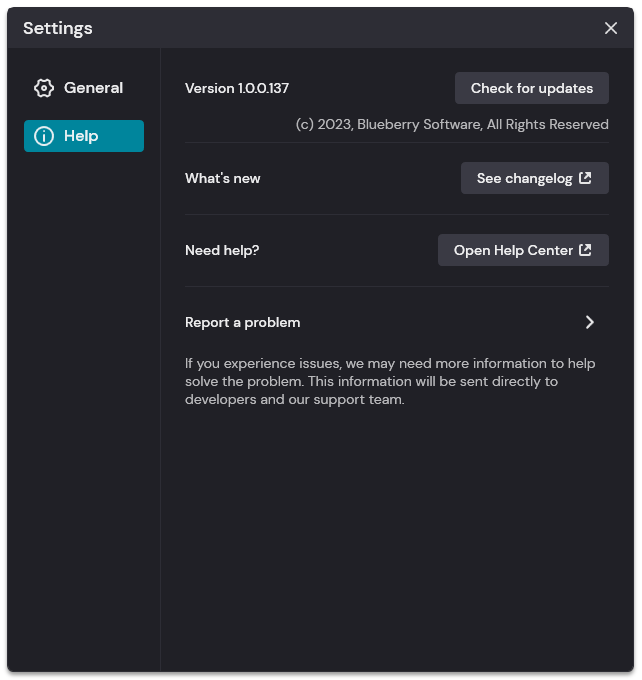642x680 pixels.
Task: Click the external link icon on Open Help Center
Action: [585, 250]
